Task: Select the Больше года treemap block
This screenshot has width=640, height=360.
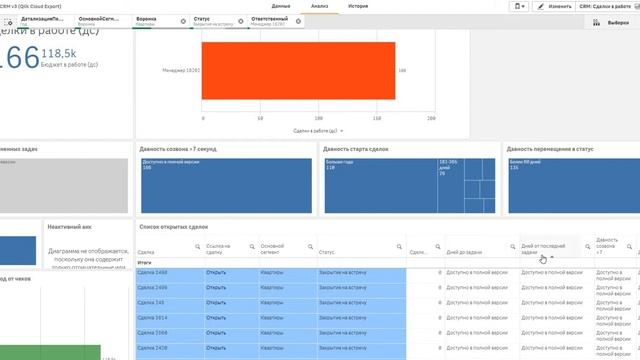Action: tap(381, 186)
